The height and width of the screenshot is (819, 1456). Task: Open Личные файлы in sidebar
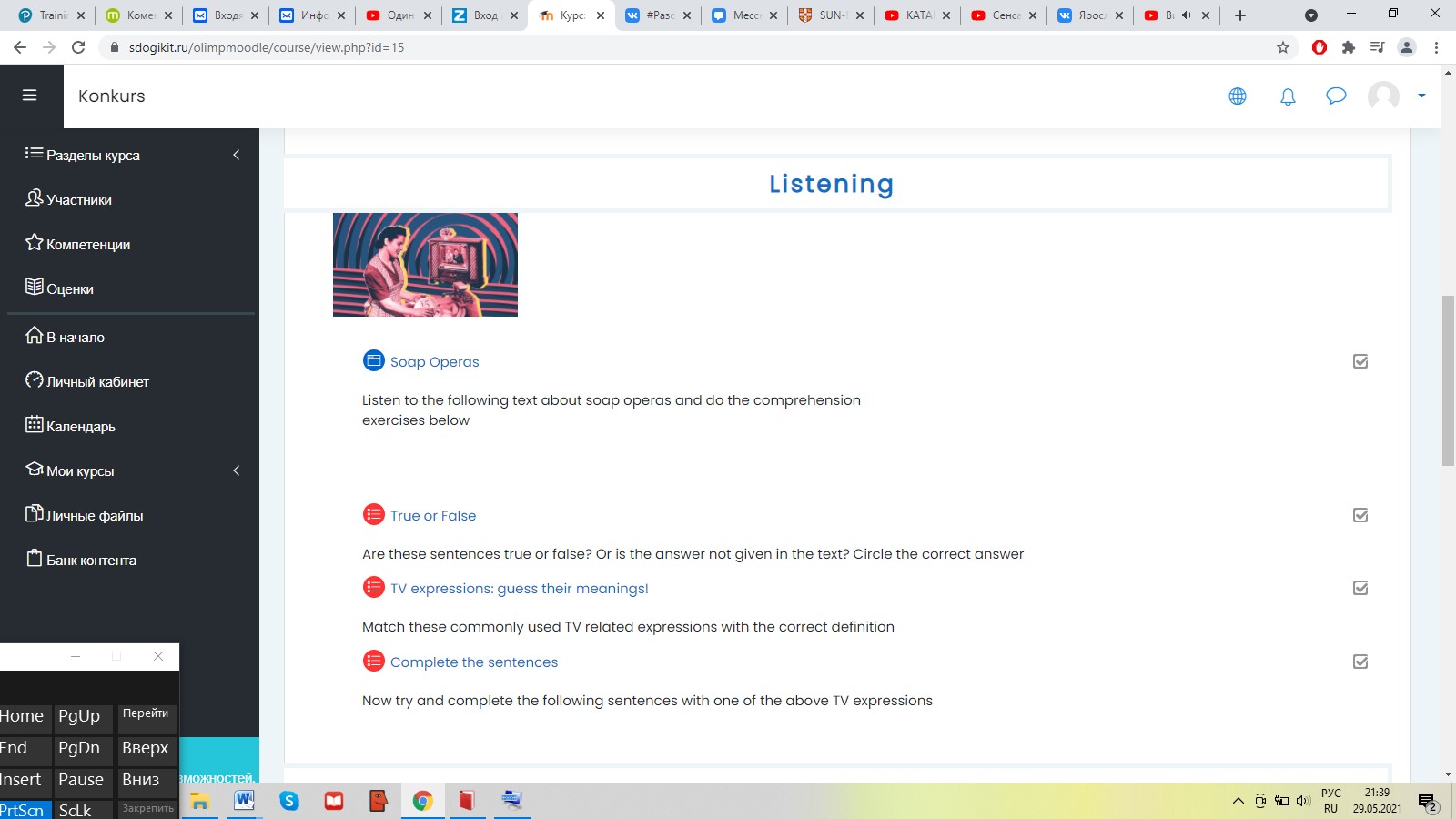(x=95, y=515)
